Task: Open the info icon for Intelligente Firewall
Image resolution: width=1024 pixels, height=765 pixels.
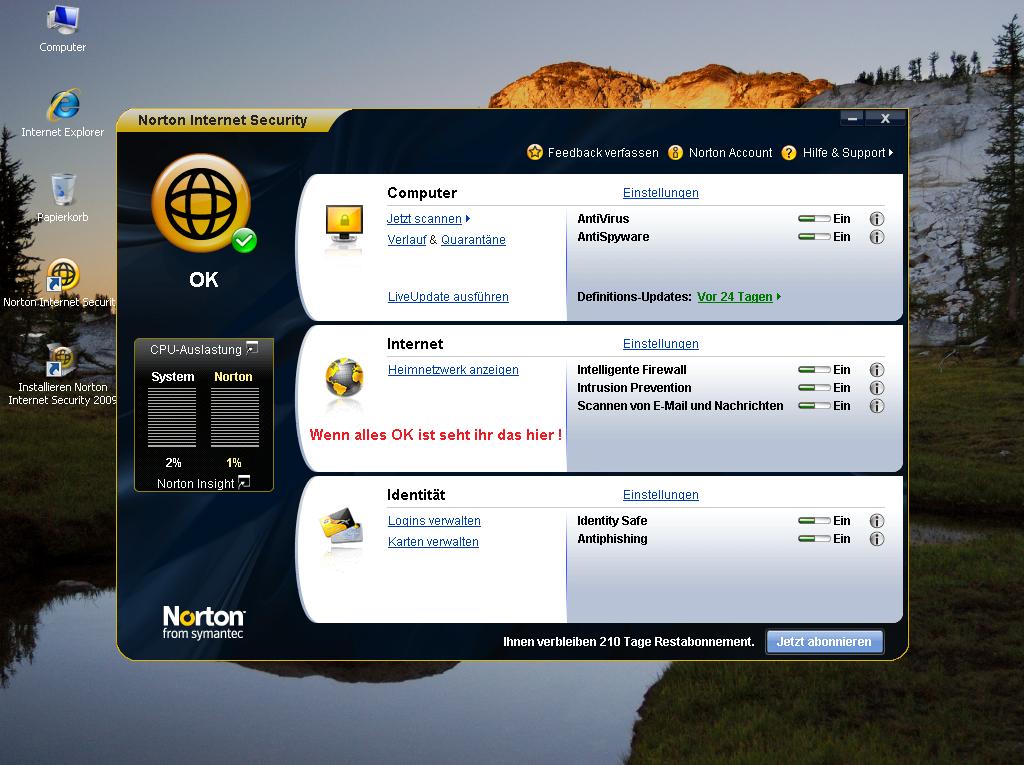Action: 876,370
